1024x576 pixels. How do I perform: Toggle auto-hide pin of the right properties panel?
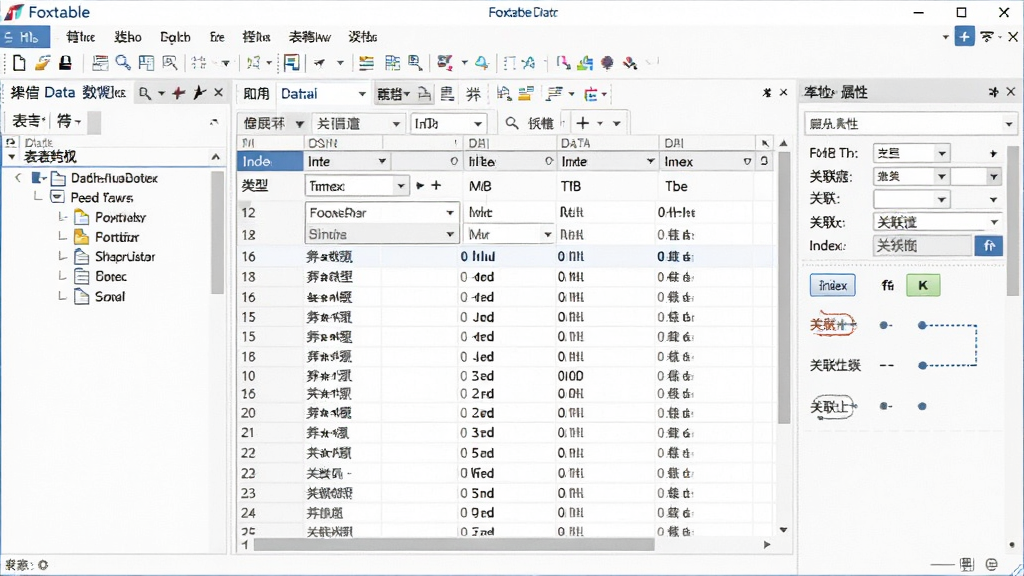coord(993,92)
